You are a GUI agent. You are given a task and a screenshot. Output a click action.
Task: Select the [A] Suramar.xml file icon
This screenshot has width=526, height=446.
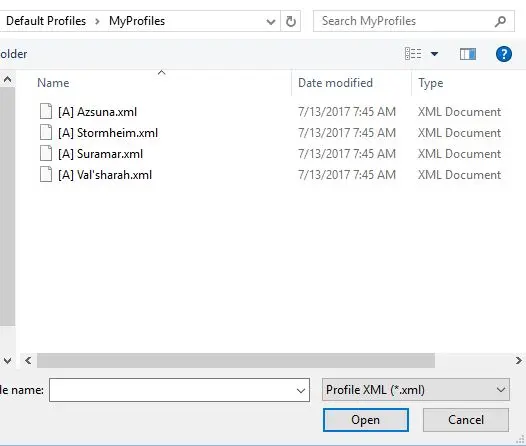(46, 154)
